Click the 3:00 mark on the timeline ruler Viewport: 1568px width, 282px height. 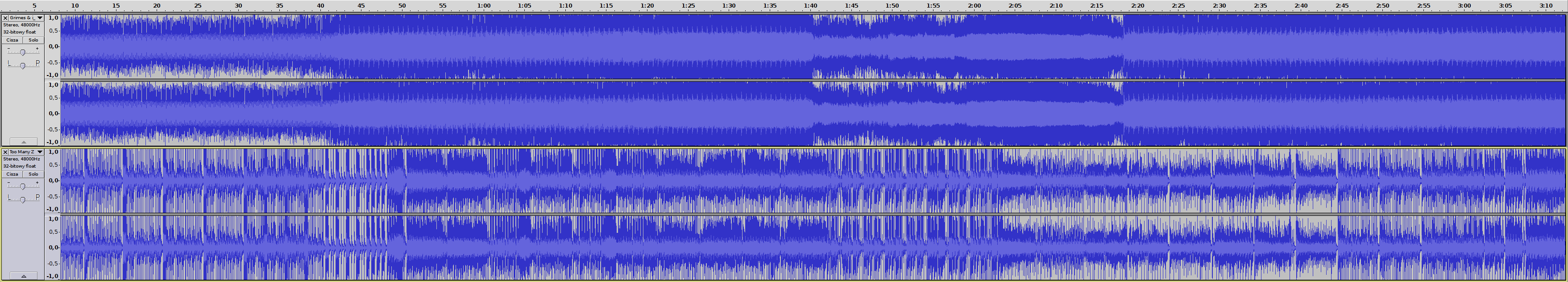point(1464,5)
